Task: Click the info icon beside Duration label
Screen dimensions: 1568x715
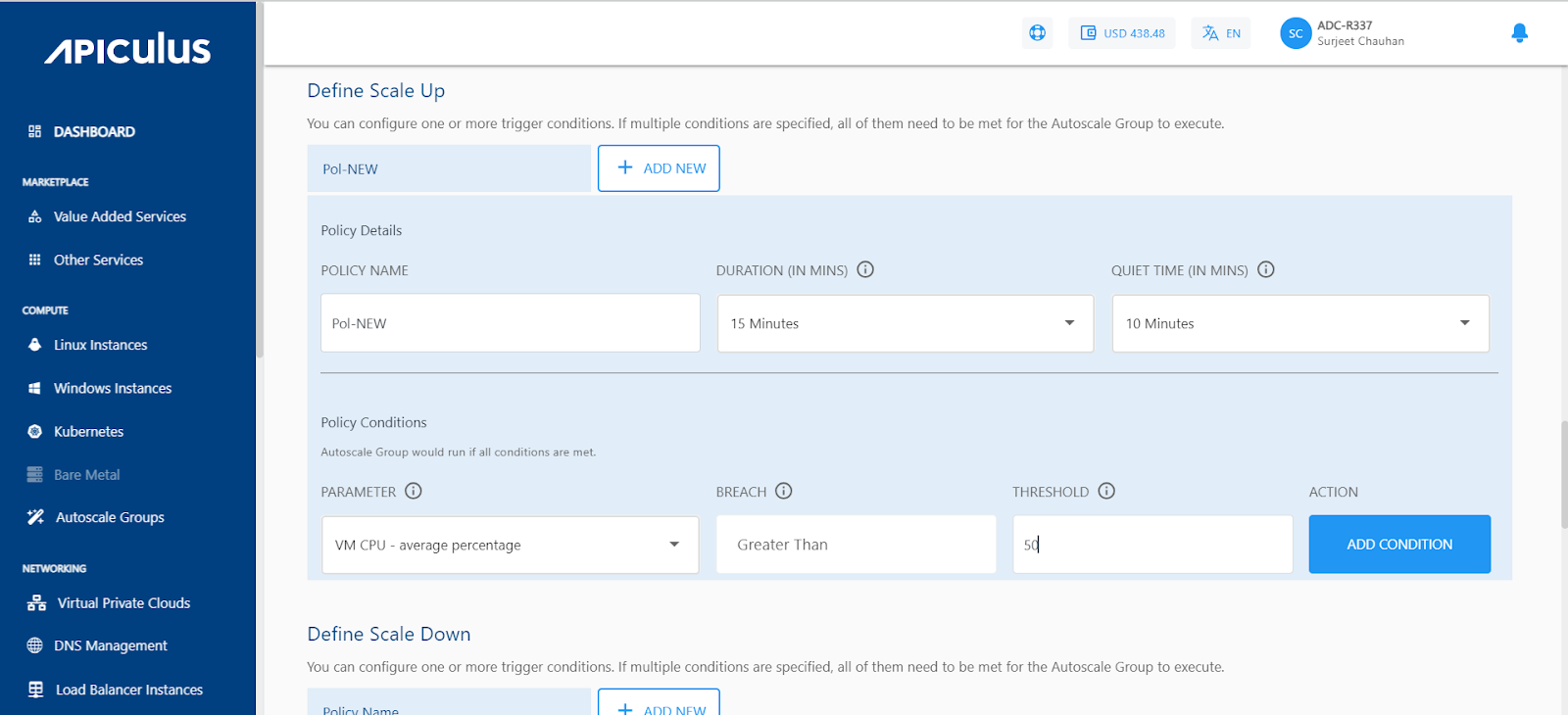Action: click(x=865, y=269)
